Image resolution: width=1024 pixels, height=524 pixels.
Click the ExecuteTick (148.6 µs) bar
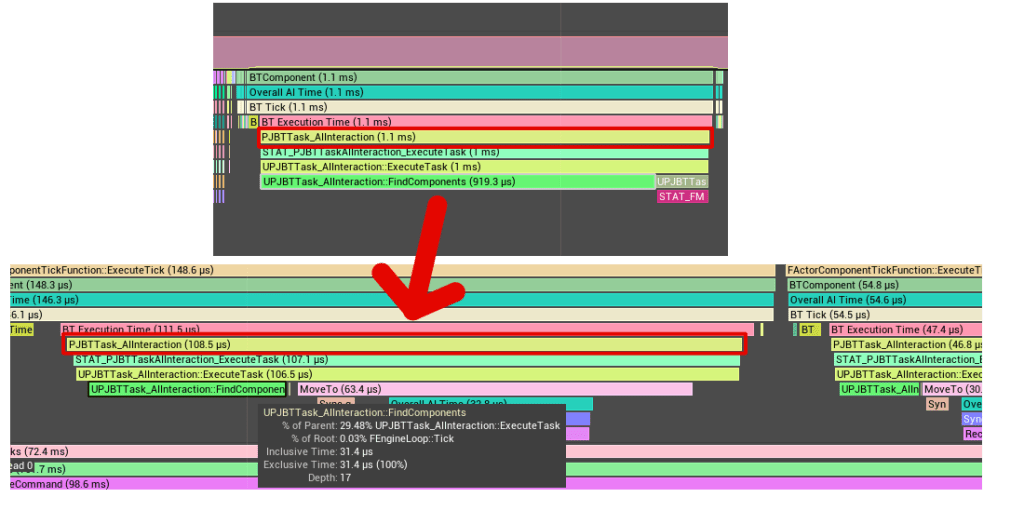pyautogui.click(x=392, y=270)
